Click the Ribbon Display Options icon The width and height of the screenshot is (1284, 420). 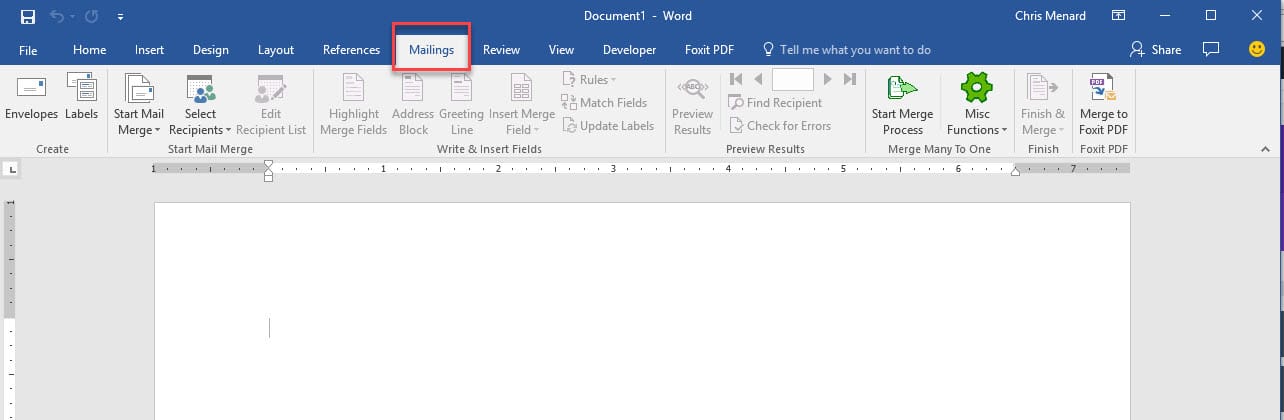(1118, 16)
